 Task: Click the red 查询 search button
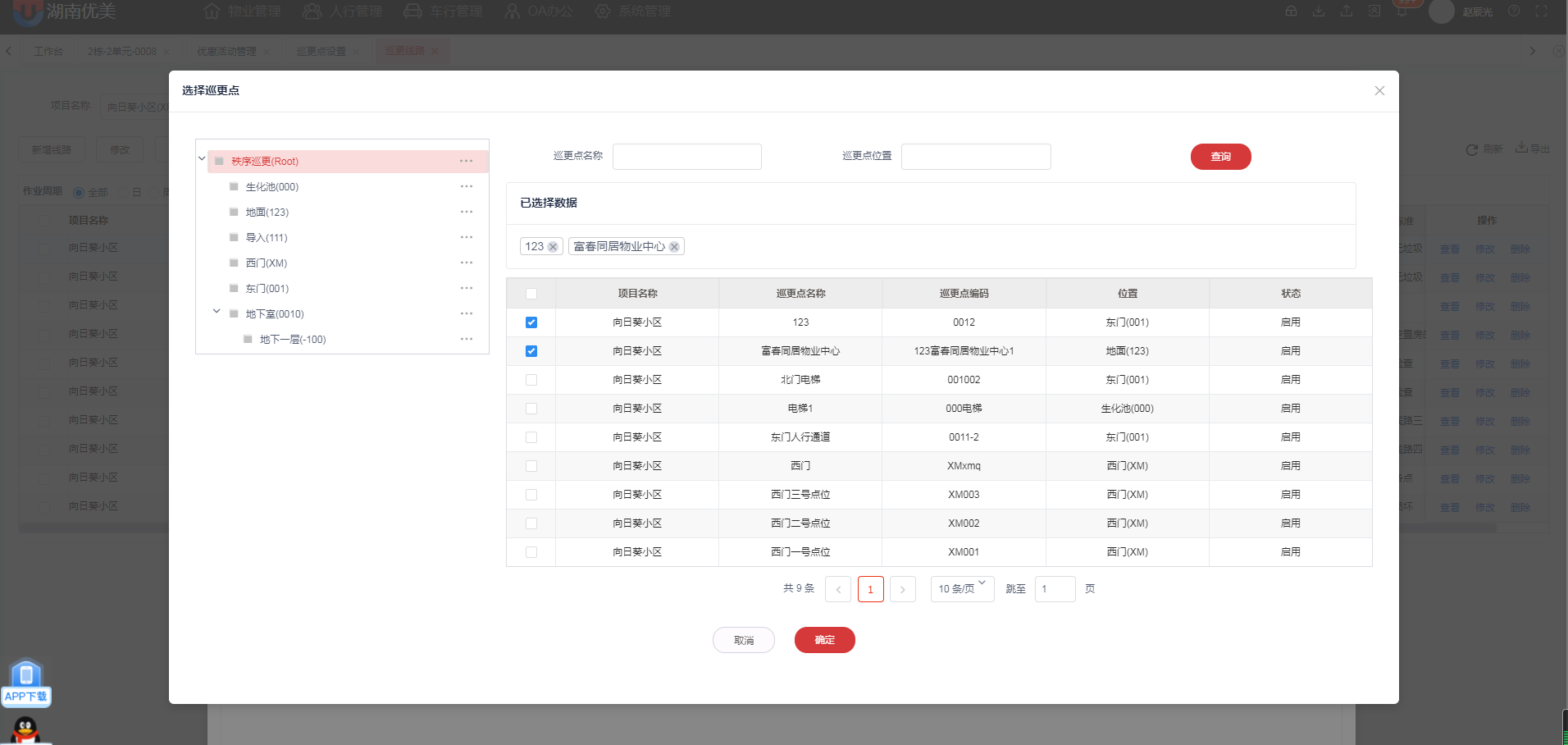coord(1221,157)
